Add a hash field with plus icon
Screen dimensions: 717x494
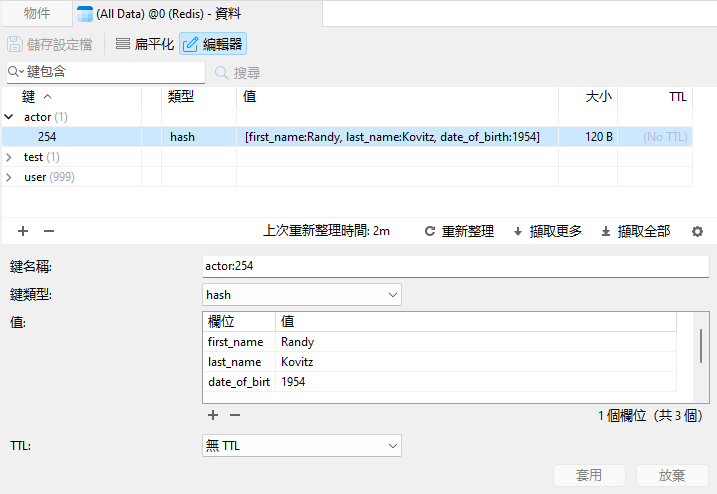pyautogui.click(x=212, y=415)
